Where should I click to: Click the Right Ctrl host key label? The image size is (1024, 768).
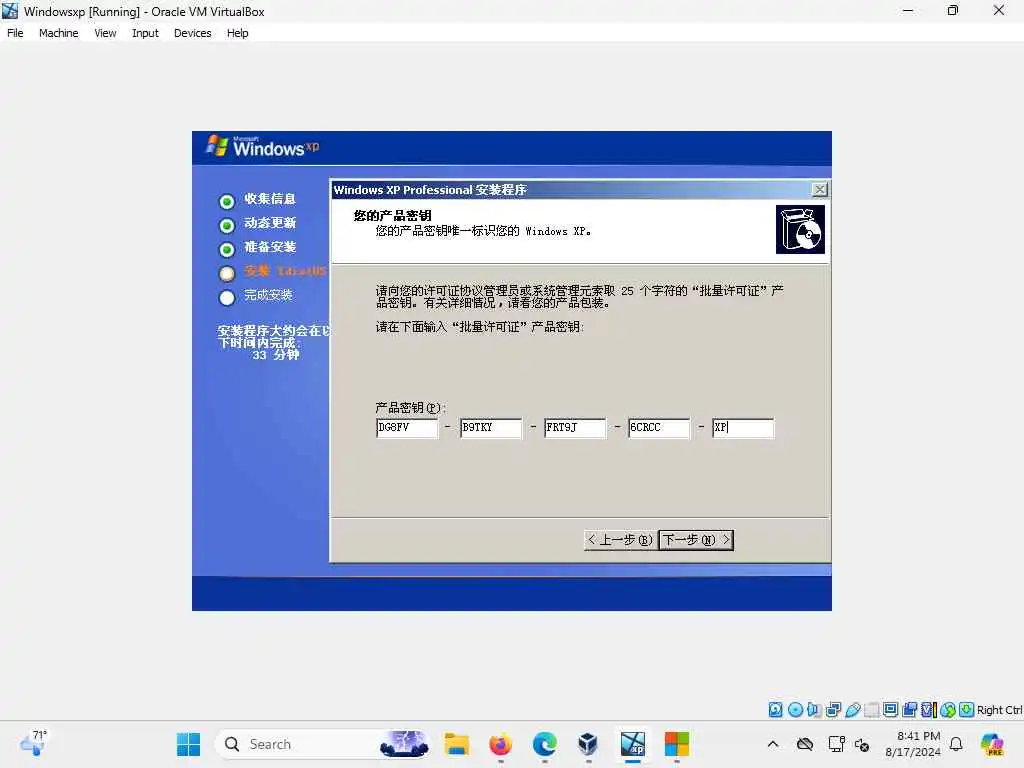[1000, 710]
